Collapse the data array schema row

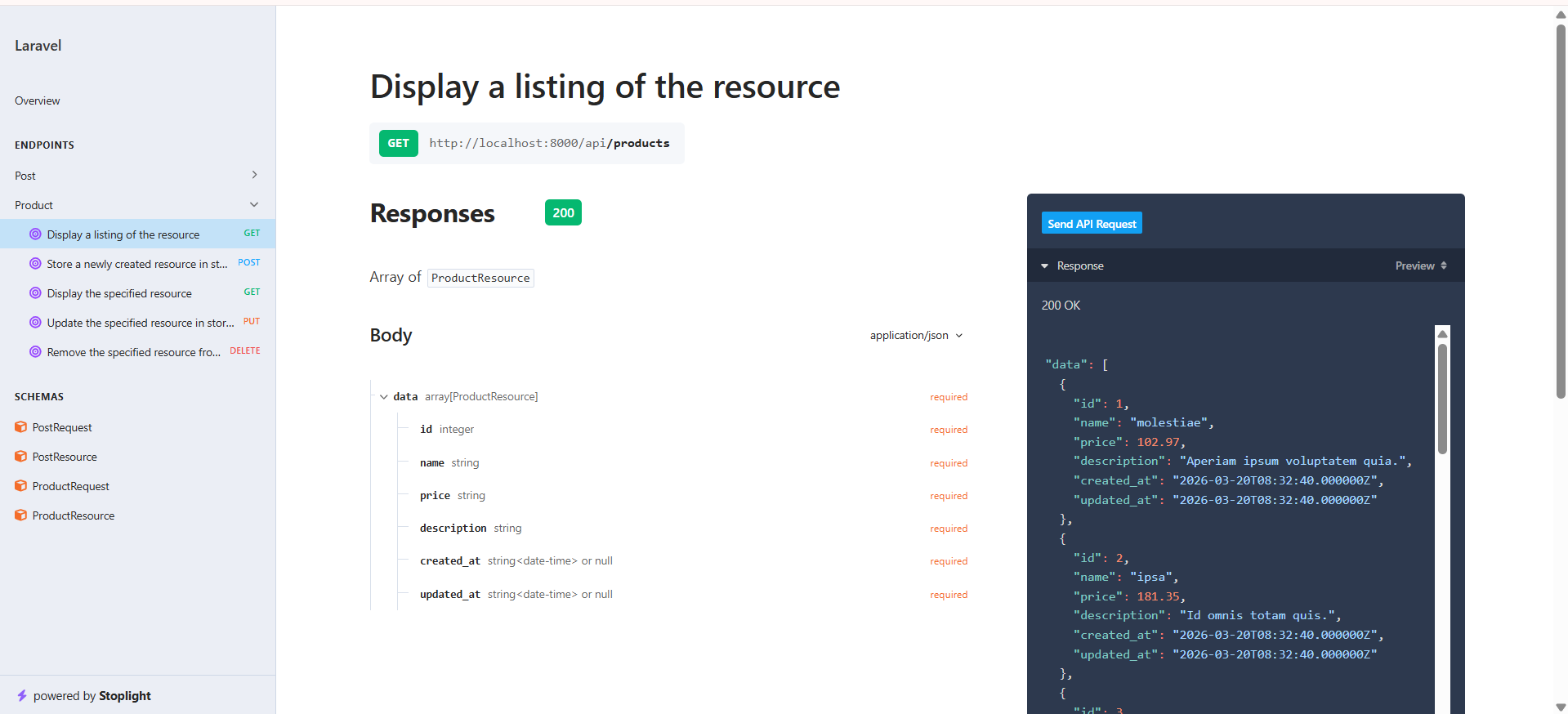point(383,397)
